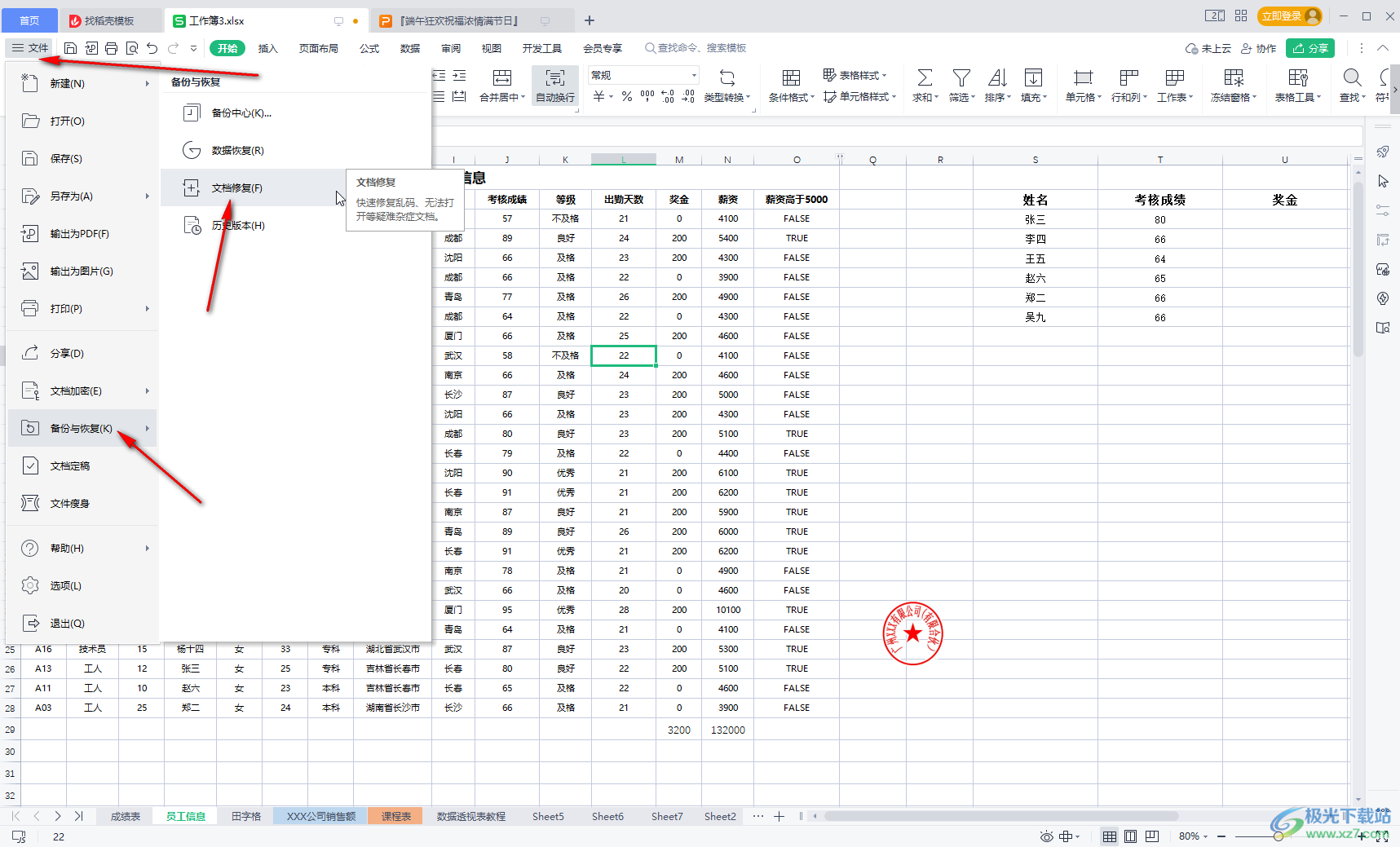The height and width of the screenshot is (847, 1400).
Task: Click Document Finalize (文档定稿) item
Action: tap(82, 466)
